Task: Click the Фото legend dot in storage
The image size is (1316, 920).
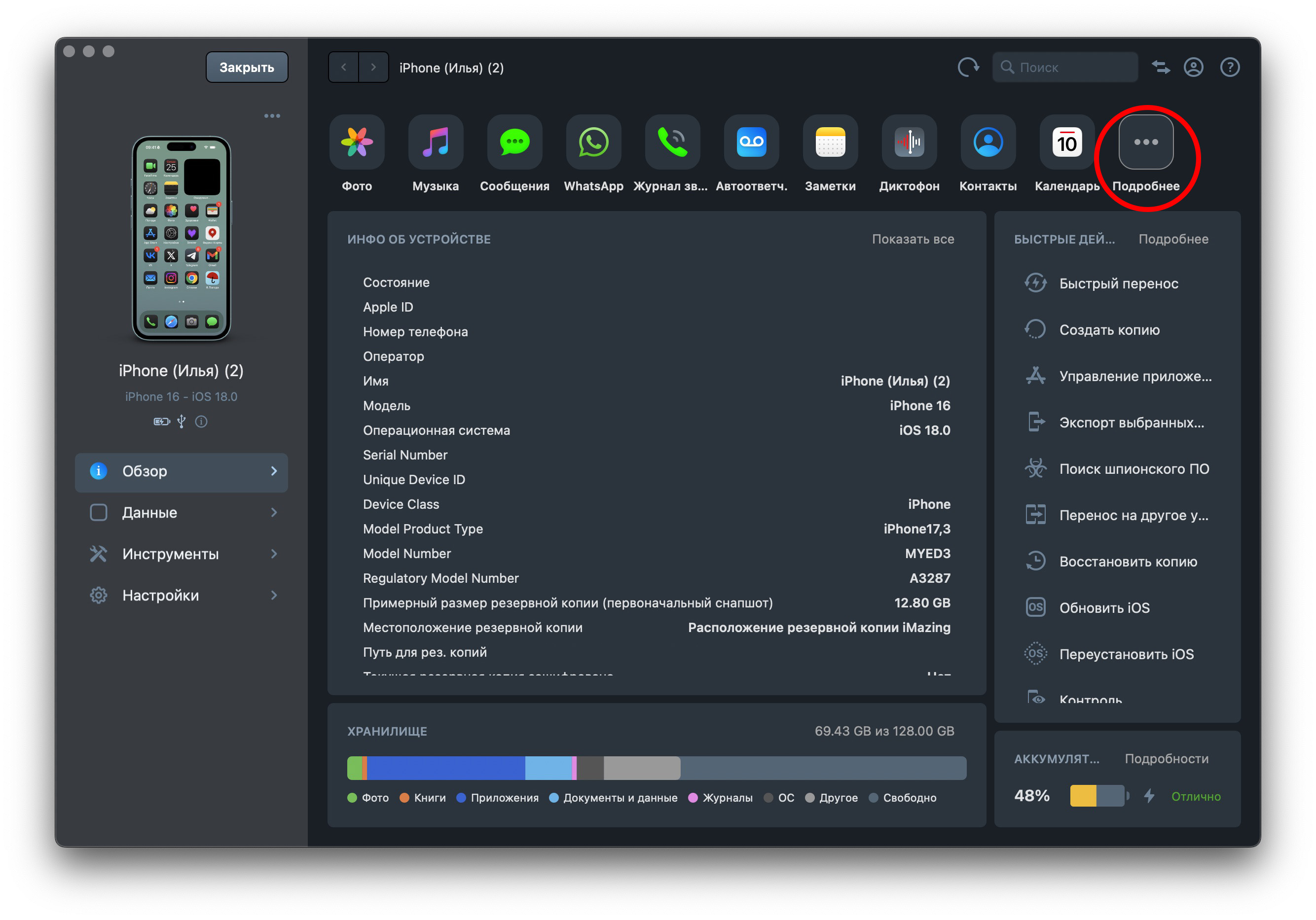Action: click(x=352, y=798)
